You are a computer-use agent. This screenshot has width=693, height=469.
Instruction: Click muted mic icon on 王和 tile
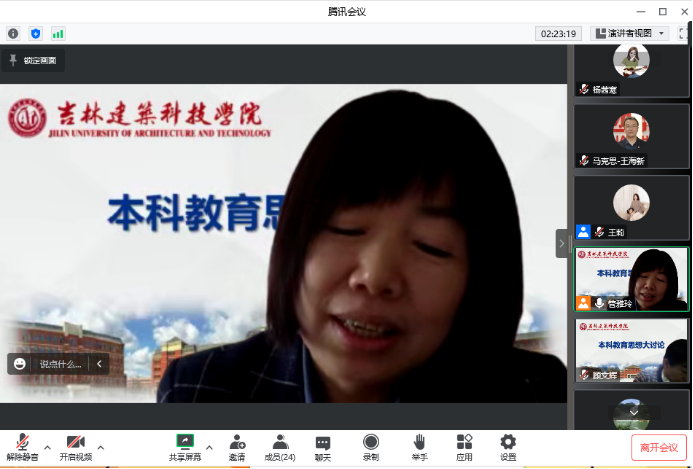click(x=600, y=232)
